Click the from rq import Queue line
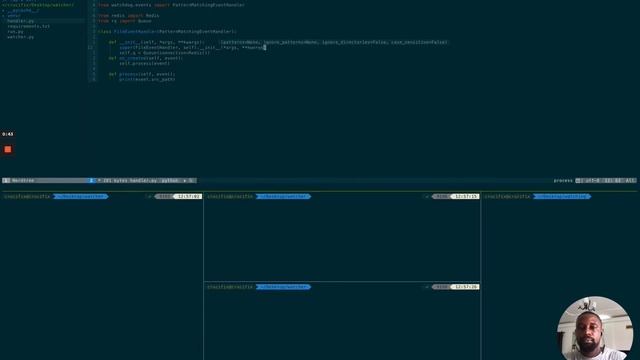This screenshot has width=640, height=360. 124,21
